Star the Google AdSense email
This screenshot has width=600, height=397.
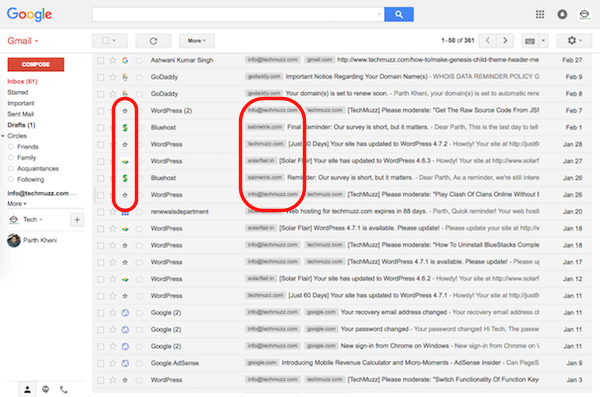click(113, 363)
